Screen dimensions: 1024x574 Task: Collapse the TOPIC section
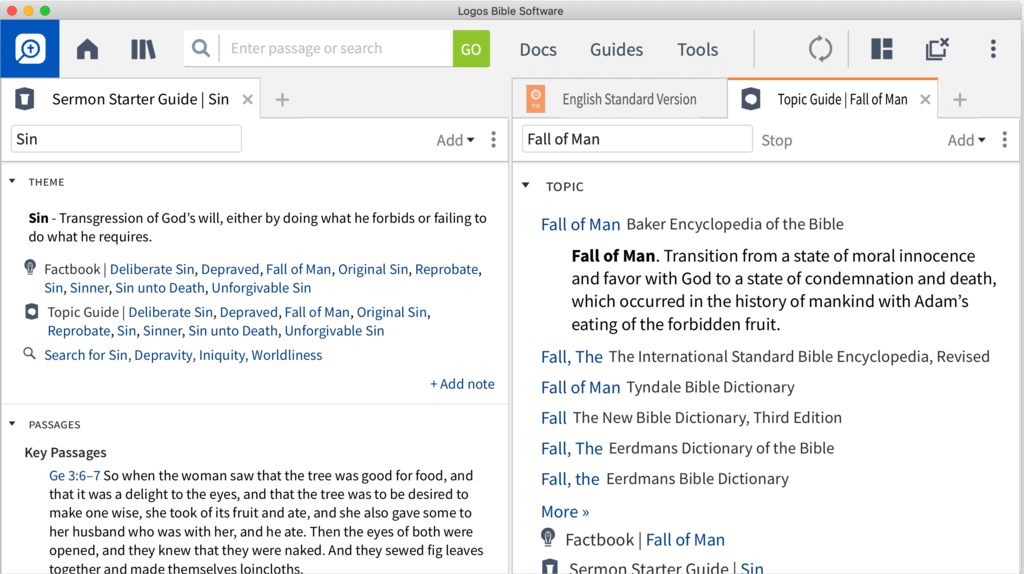526,186
